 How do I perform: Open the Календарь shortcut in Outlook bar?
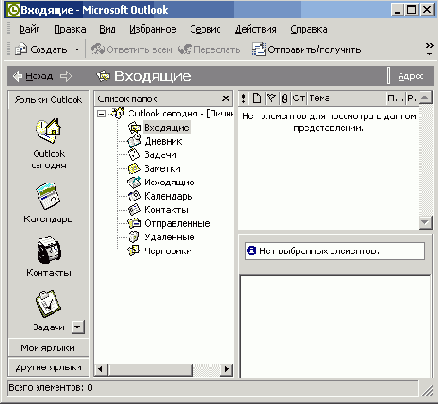48,196
